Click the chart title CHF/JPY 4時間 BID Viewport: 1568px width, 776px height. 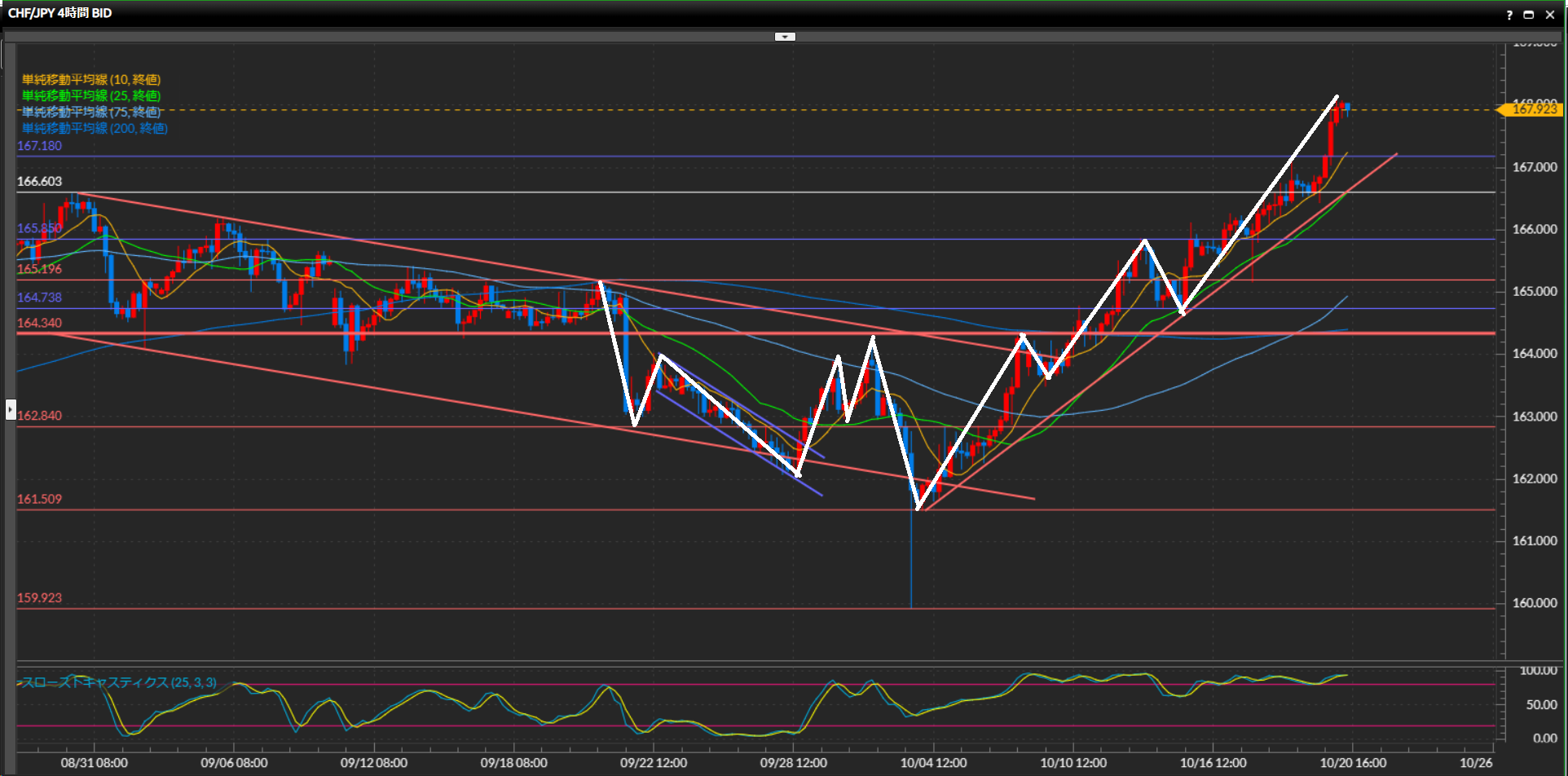60,13
